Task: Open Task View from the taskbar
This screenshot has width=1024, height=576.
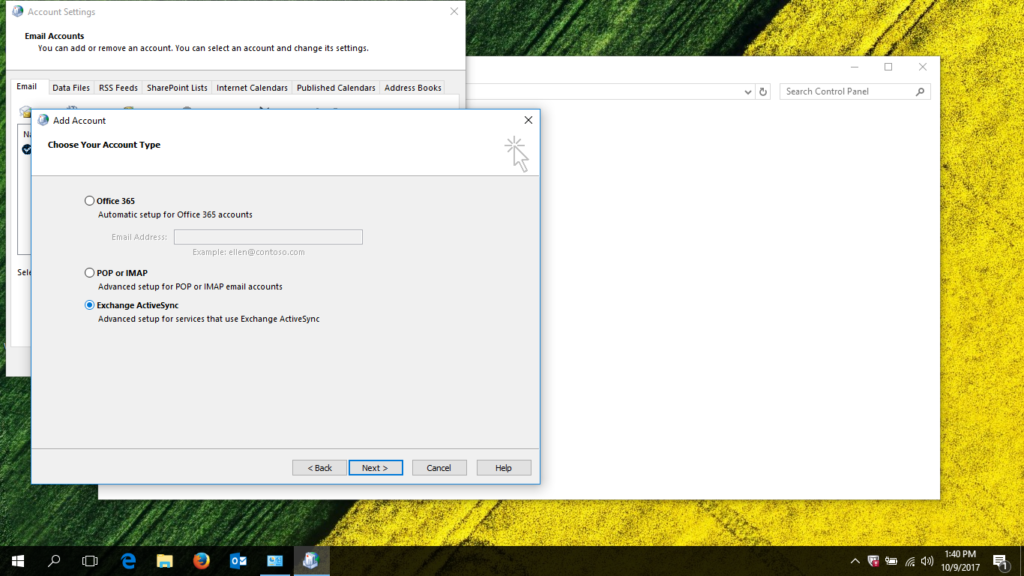Action: point(90,560)
